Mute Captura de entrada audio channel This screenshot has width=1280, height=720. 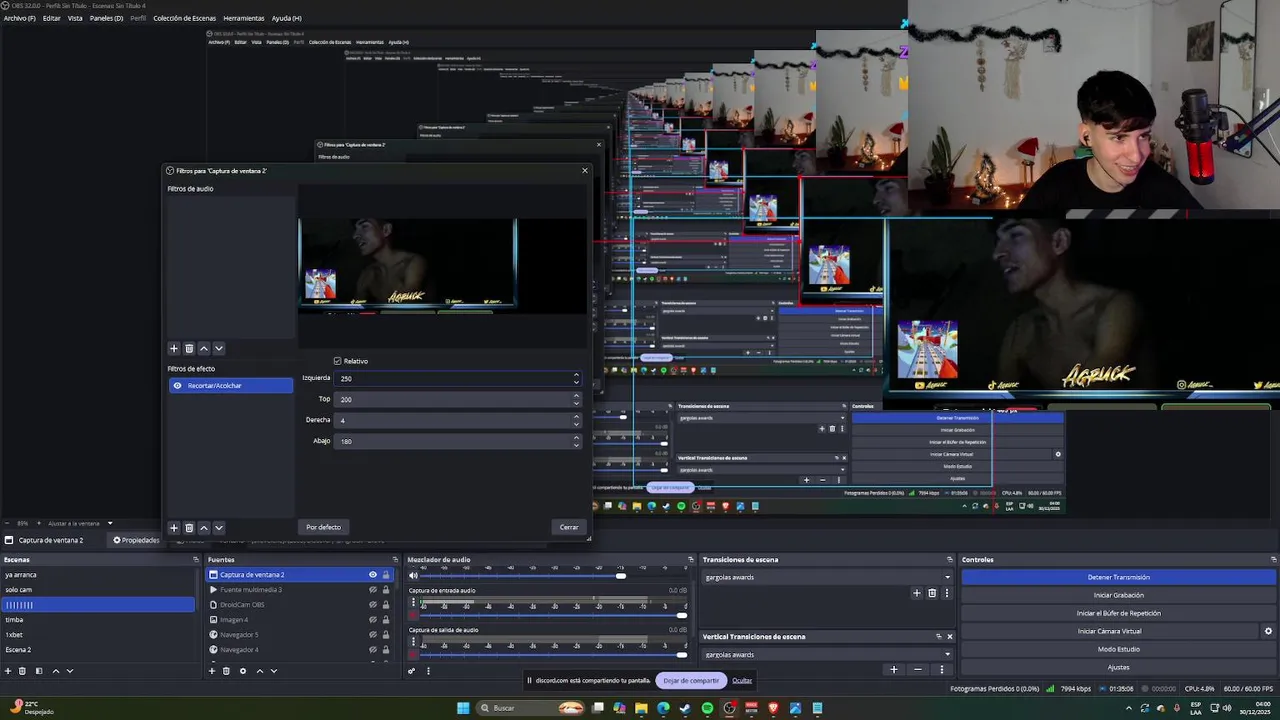(413, 615)
